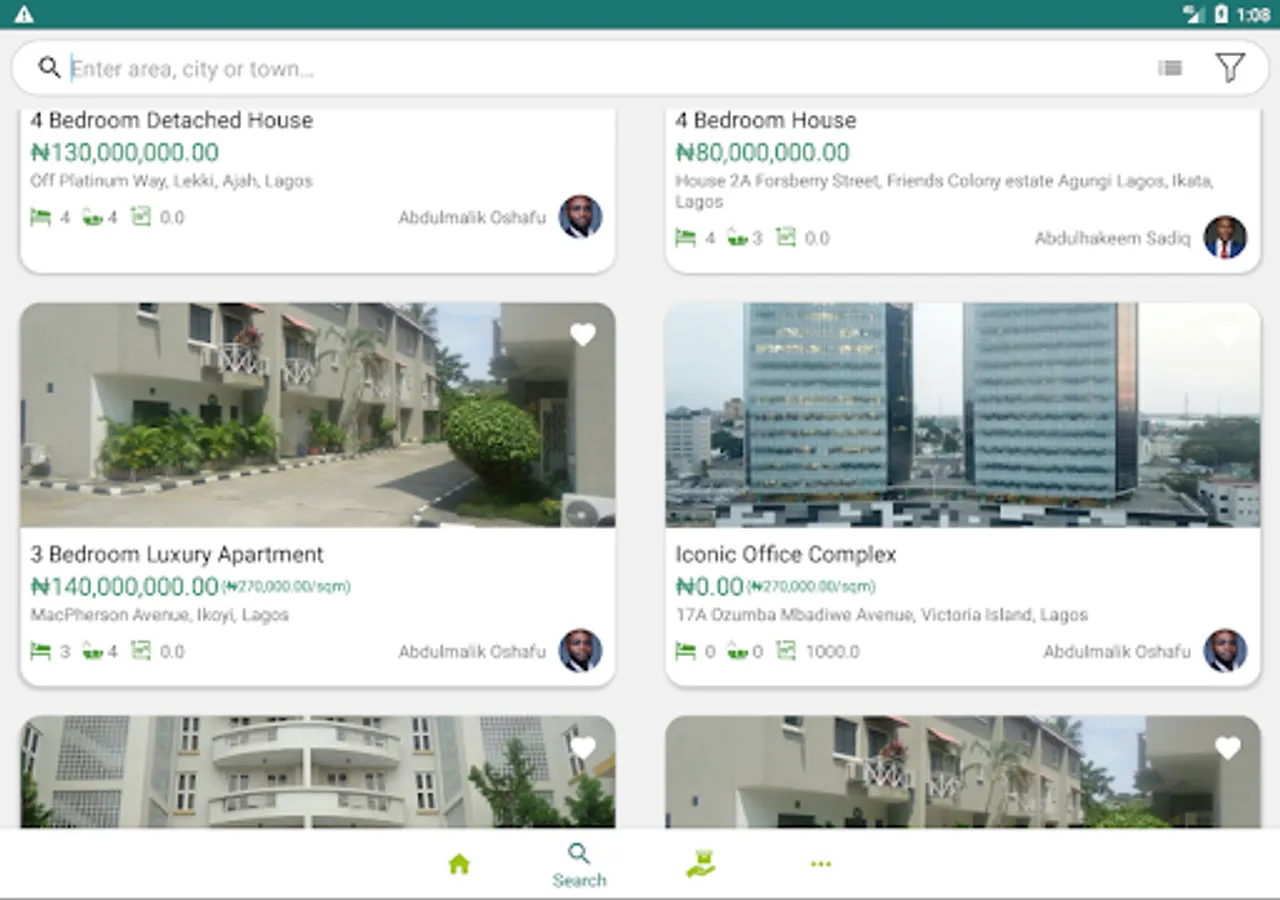Image resolution: width=1280 pixels, height=900 pixels.
Task: Click the Off Platinum Way, Lekki address
Action: pos(171,181)
